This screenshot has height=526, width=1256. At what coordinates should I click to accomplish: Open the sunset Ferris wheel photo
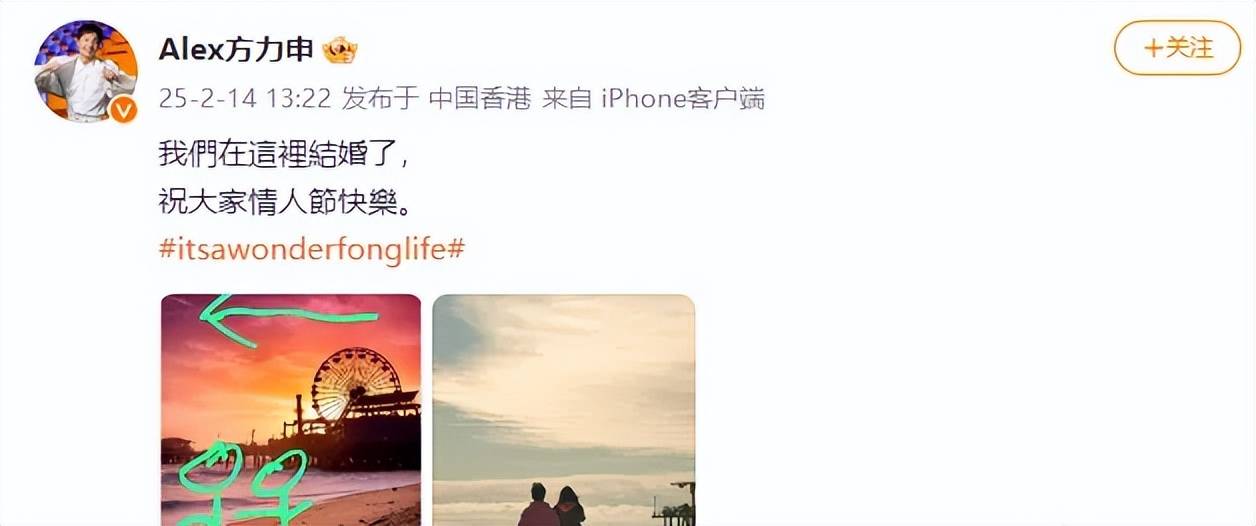click(291, 410)
